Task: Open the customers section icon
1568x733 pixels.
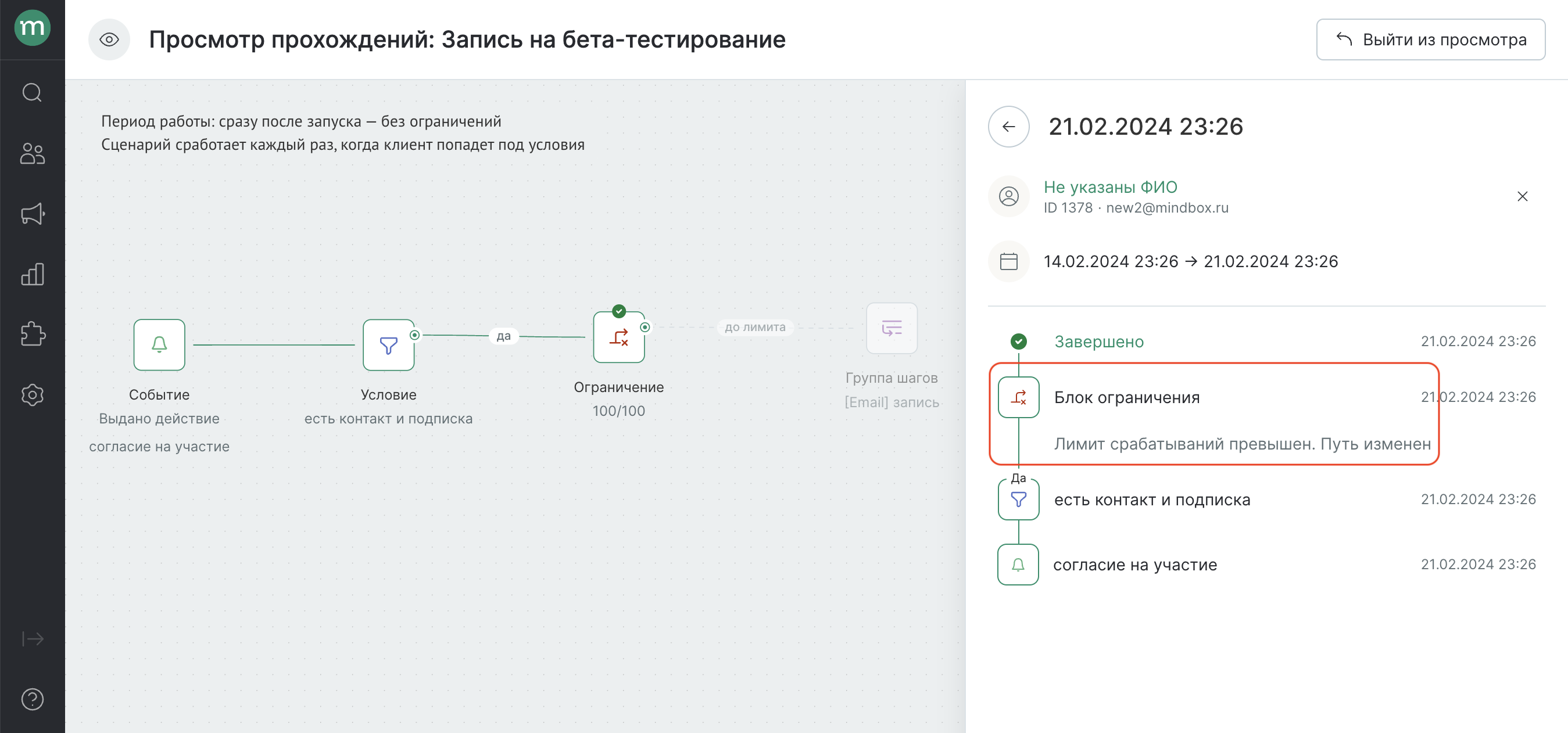Action: point(33,153)
